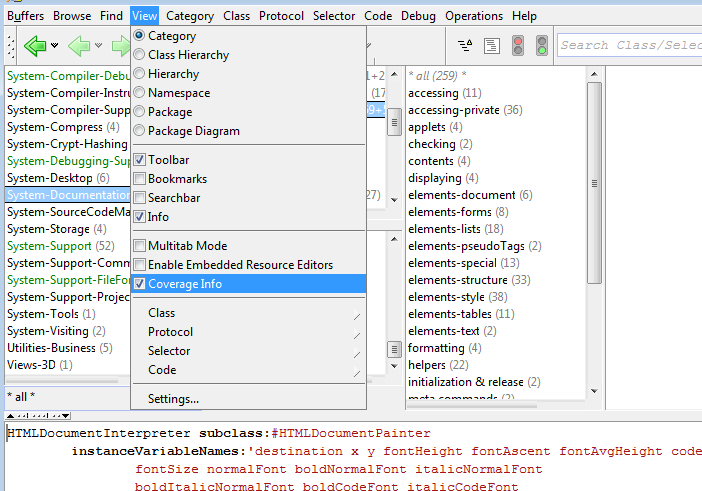Toggle the Coverage Info checkbox
The width and height of the screenshot is (702, 491).
coord(140,284)
